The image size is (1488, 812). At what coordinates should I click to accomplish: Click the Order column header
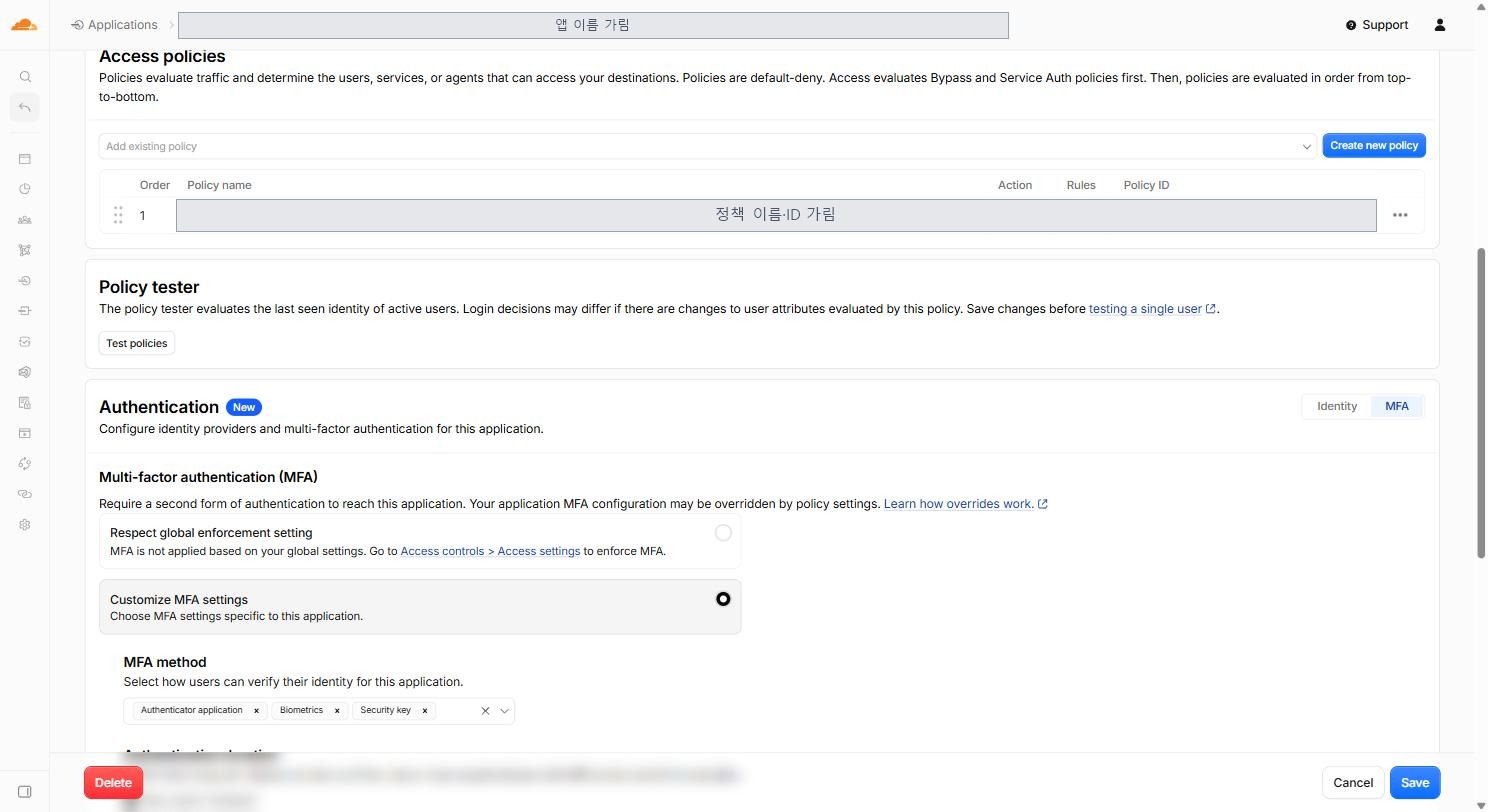[155, 185]
